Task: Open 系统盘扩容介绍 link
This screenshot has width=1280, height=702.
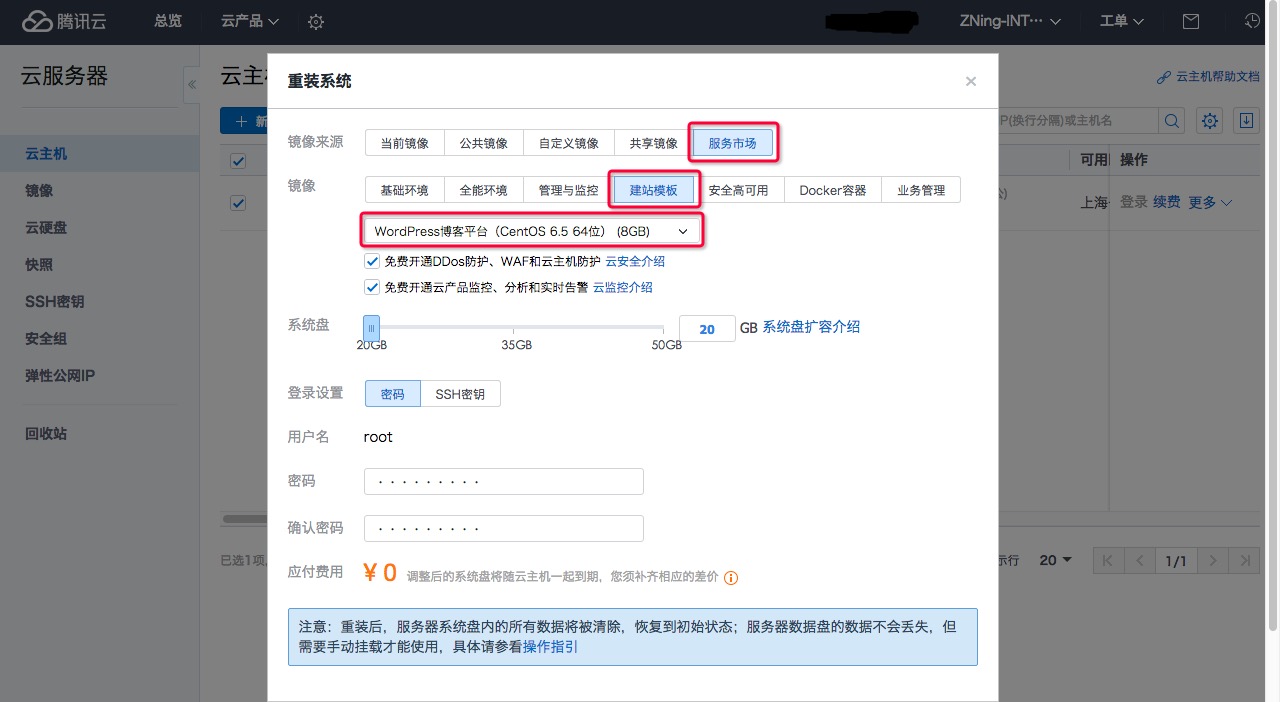Action: coord(811,327)
